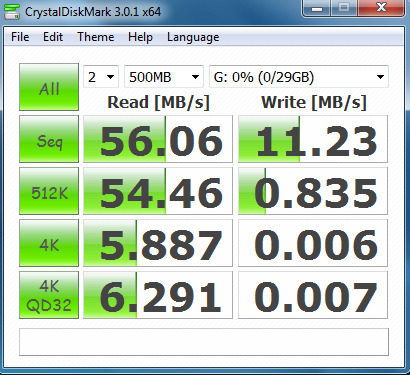Click the Write [MB/s] column header
Viewport: 410px width, 375px height.
(x=314, y=102)
